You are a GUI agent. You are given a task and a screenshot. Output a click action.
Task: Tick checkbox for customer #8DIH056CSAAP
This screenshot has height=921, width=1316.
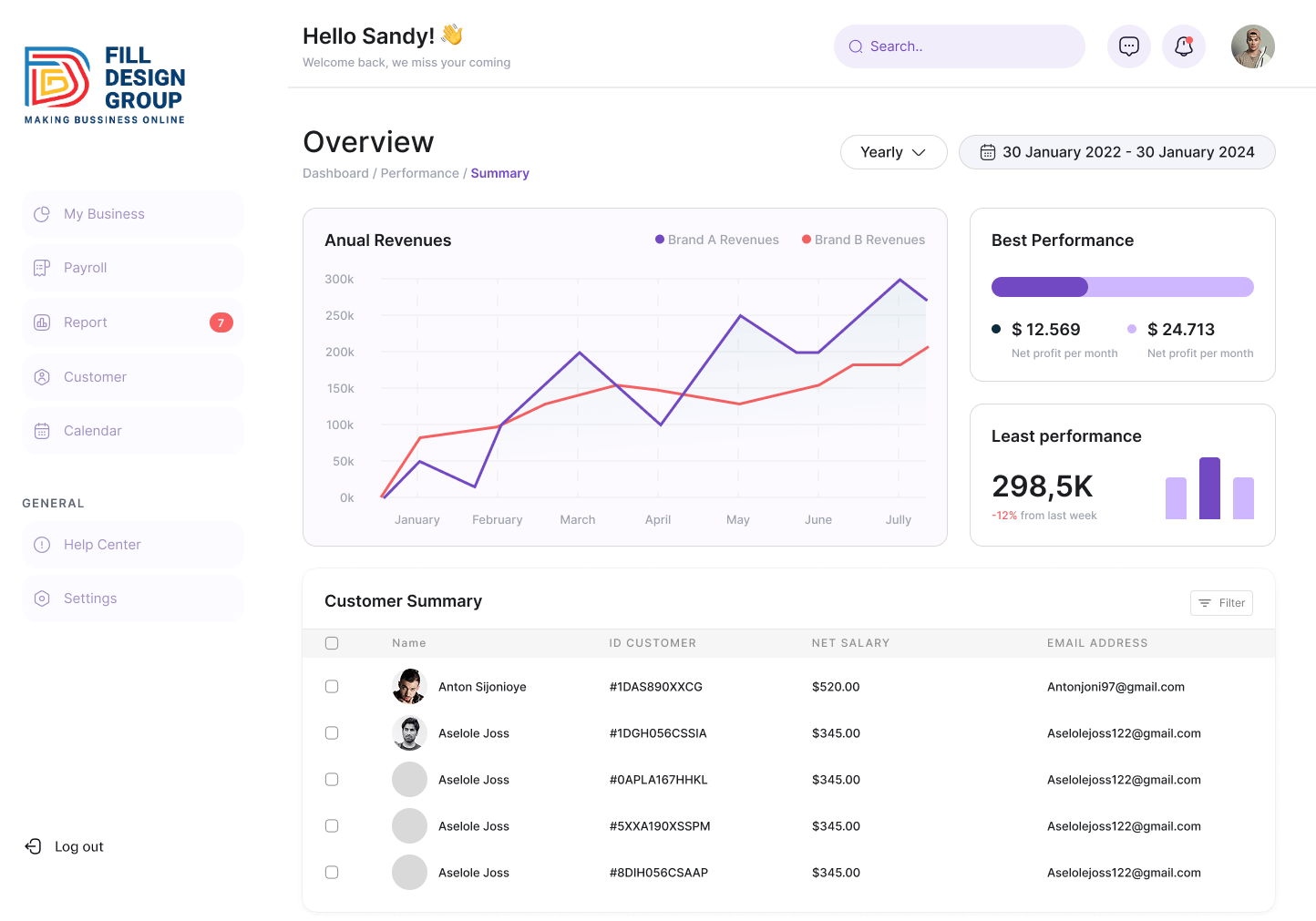click(332, 873)
